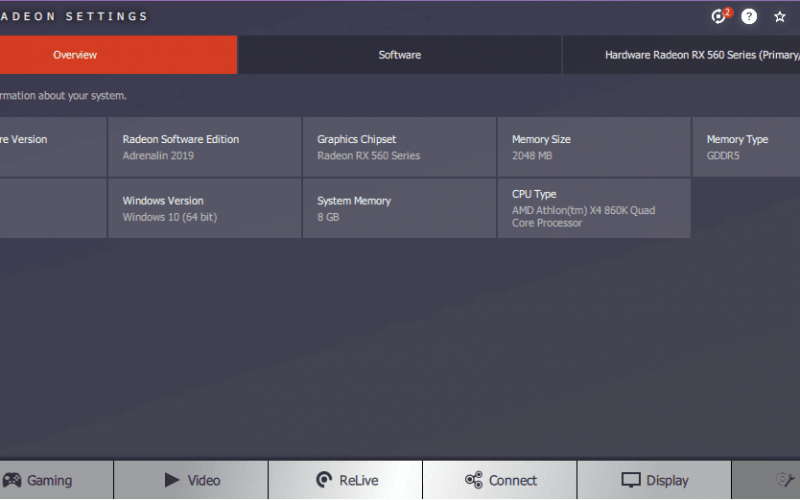800x500 pixels.
Task: Select the Windows Version label
Action: point(163,201)
